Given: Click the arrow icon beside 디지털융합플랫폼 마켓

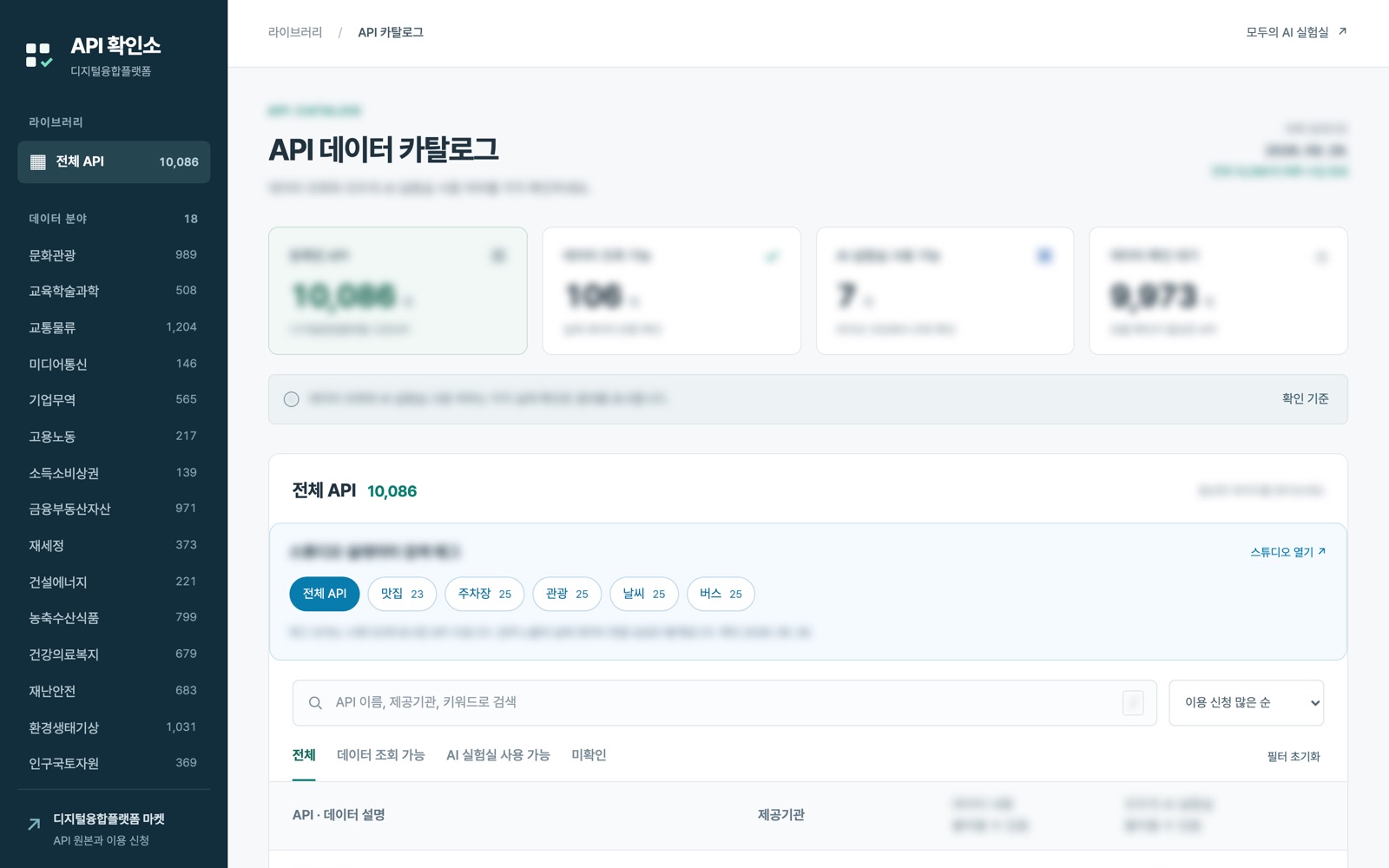Looking at the screenshot, I should click(34, 825).
